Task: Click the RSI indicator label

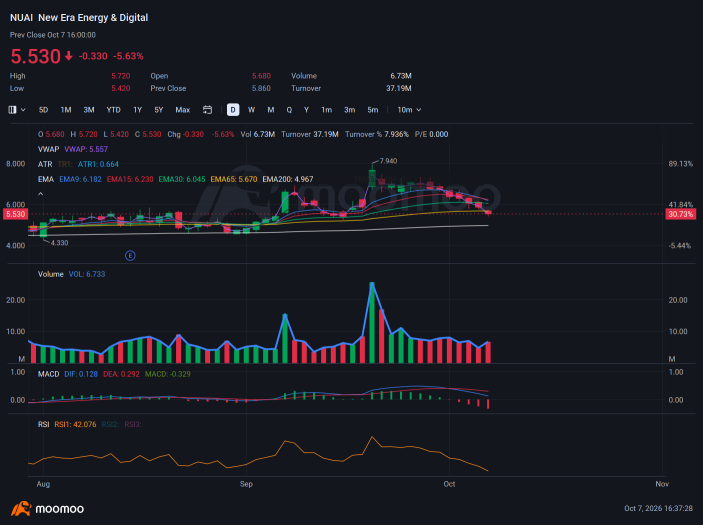Action: [43, 424]
